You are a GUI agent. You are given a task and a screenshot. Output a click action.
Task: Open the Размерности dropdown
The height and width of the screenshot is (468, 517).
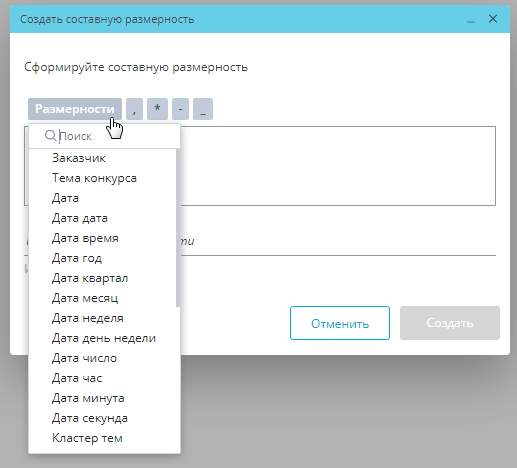click(x=75, y=109)
